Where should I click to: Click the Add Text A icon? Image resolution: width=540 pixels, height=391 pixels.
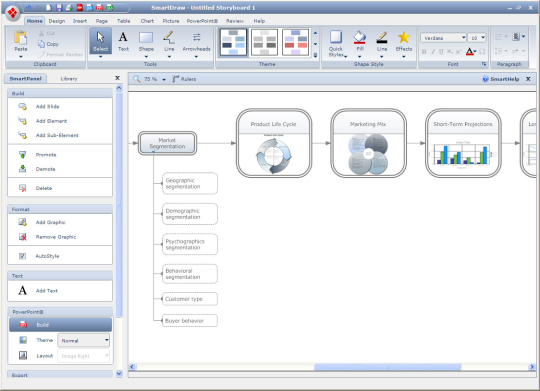point(22,290)
